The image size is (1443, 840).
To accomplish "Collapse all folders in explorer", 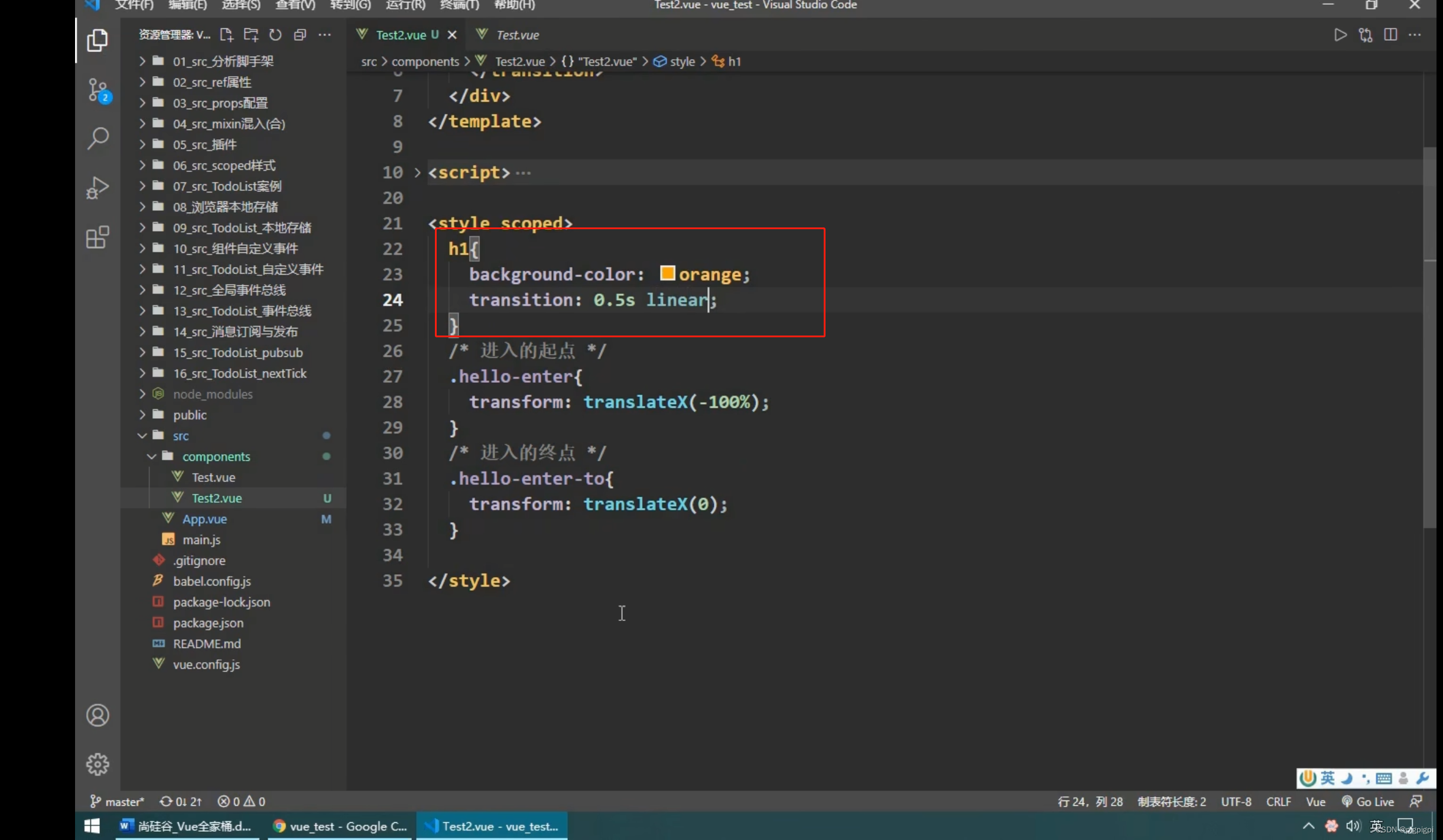I will coord(300,35).
